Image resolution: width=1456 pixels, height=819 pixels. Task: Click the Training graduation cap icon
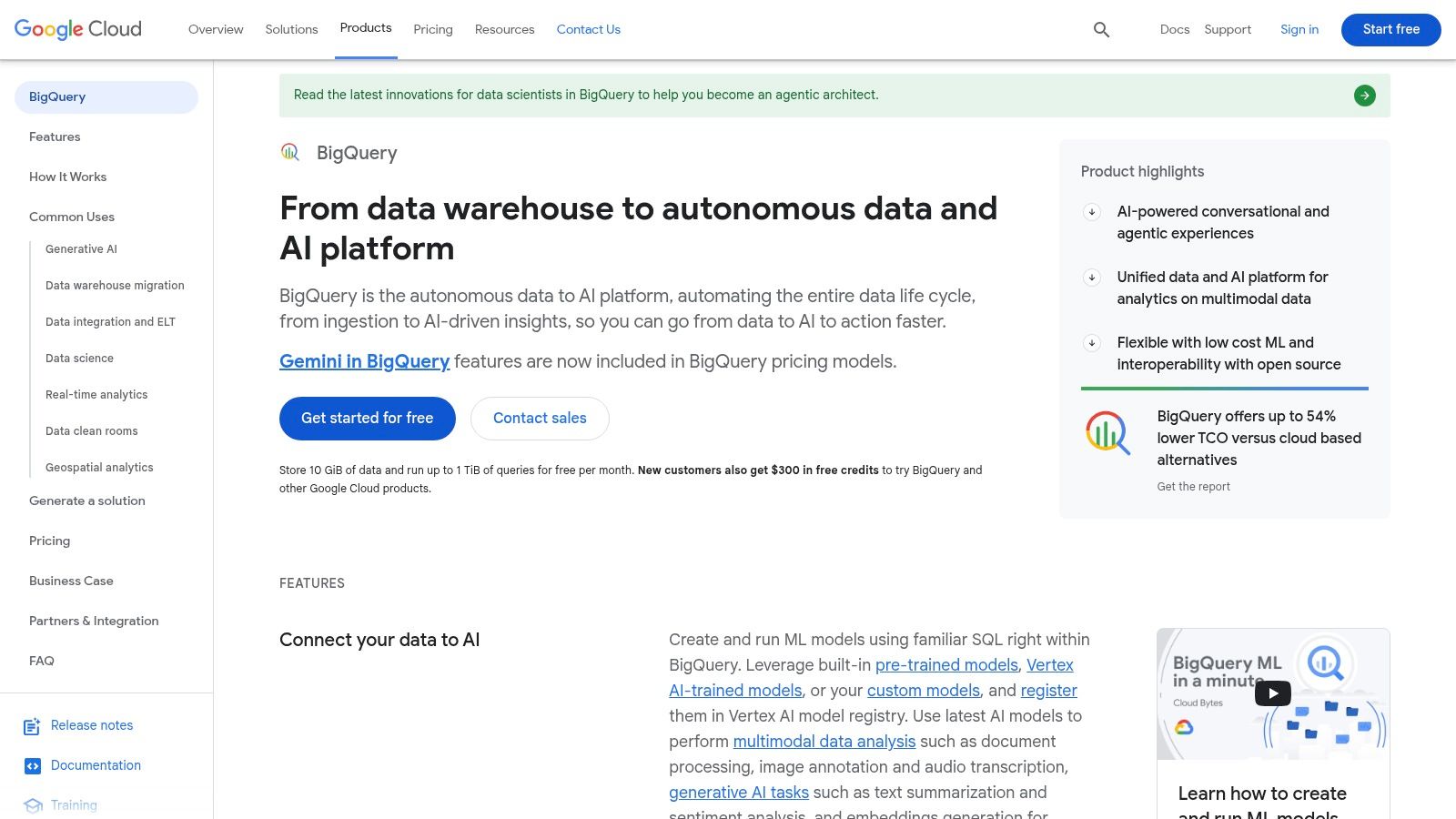point(33,805)
